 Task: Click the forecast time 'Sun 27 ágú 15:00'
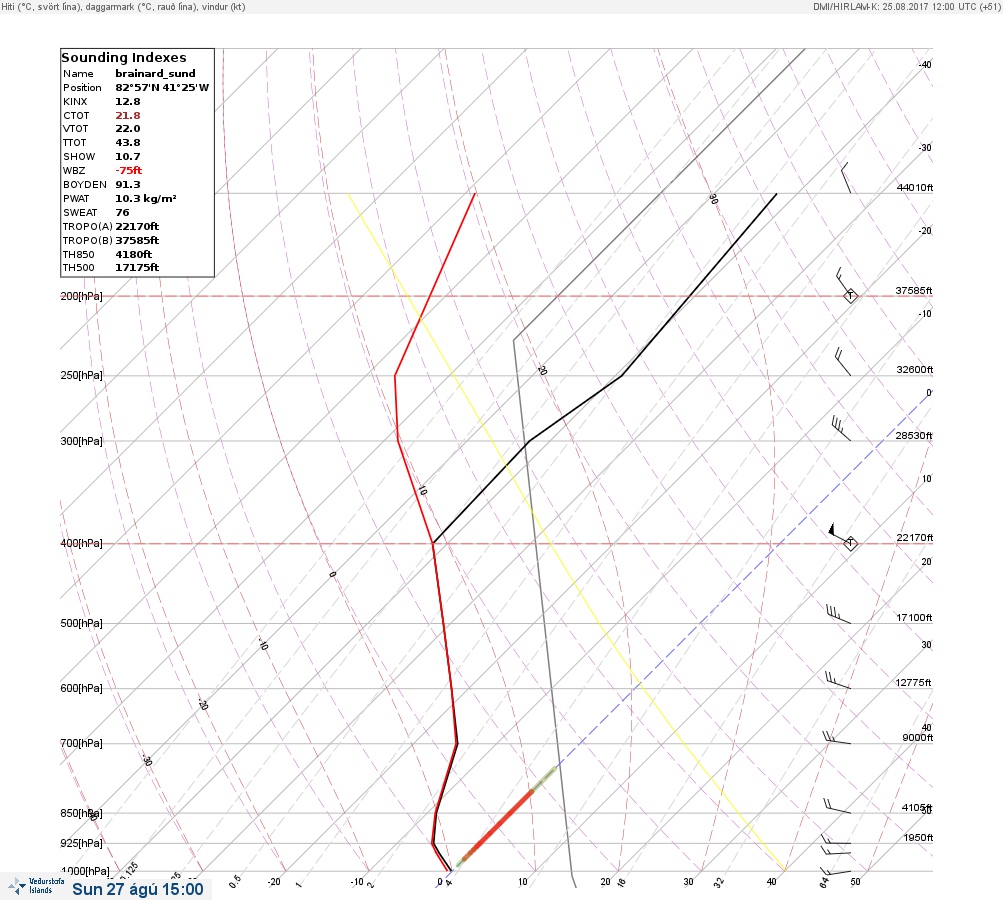pos(138,889)
